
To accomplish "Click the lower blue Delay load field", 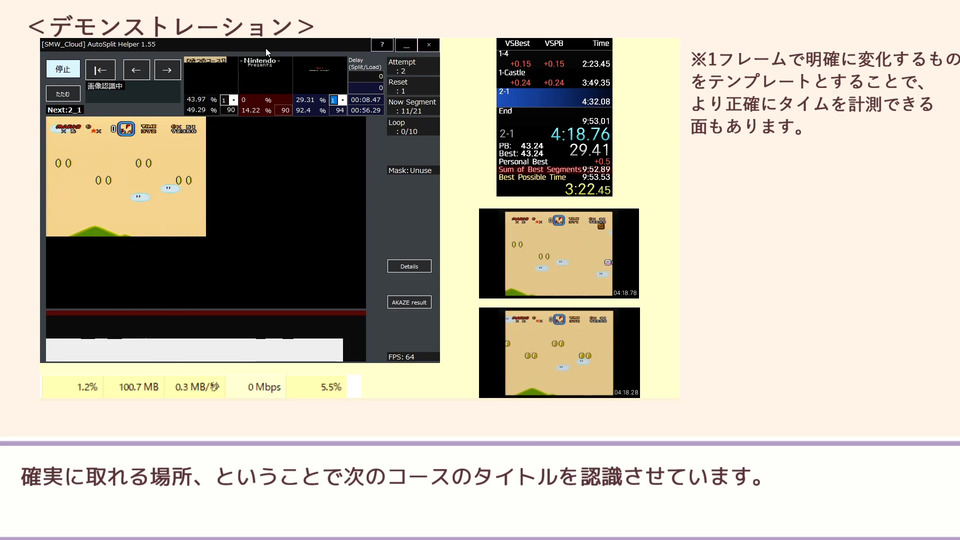I will pyautogui.click(x=366, y=88).
